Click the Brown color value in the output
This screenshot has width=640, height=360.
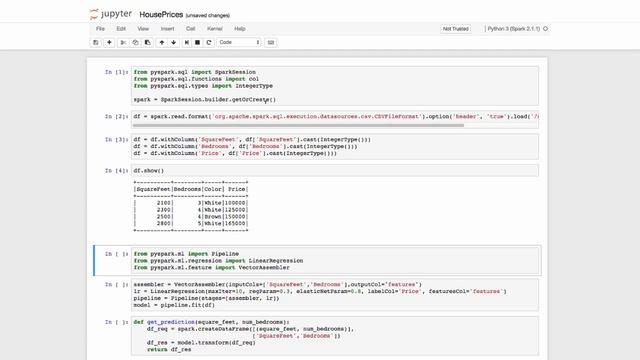point(213,217)
